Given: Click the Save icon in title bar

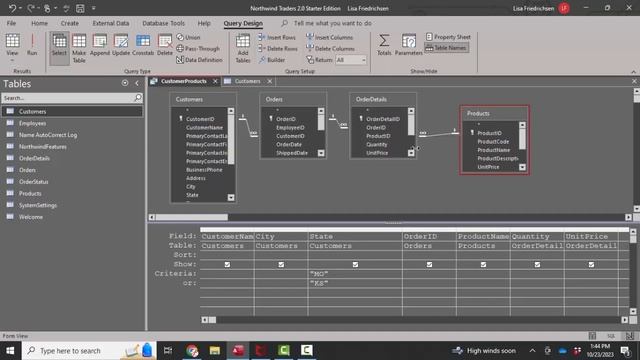Looking at the screenshot, I should (80, 8).
